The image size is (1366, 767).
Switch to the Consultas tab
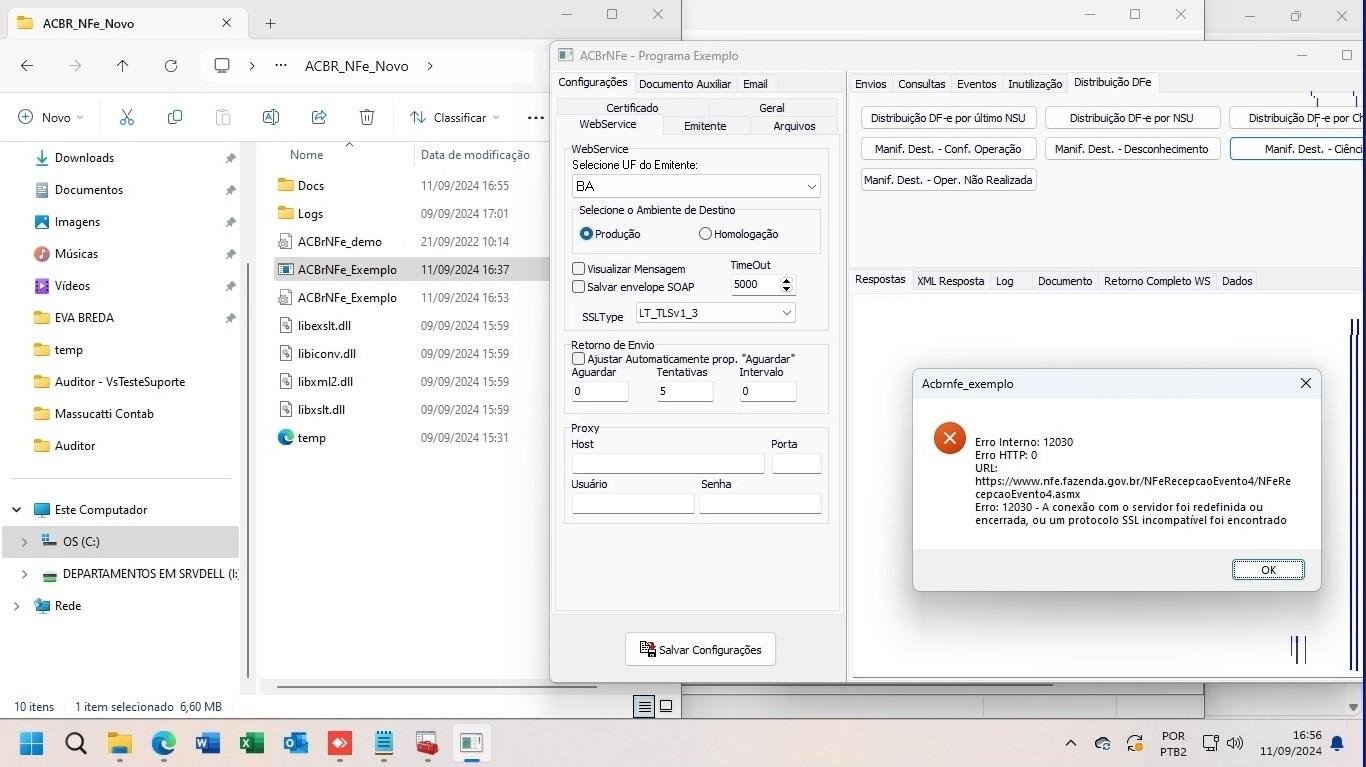point(921,84)
